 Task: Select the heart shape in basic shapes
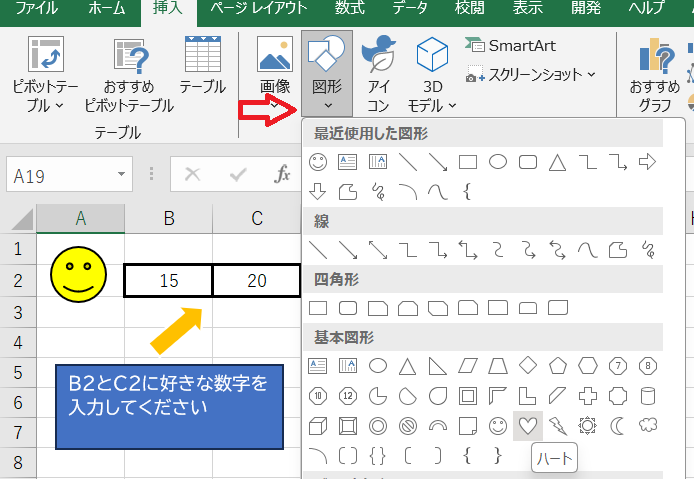[527, 425]
